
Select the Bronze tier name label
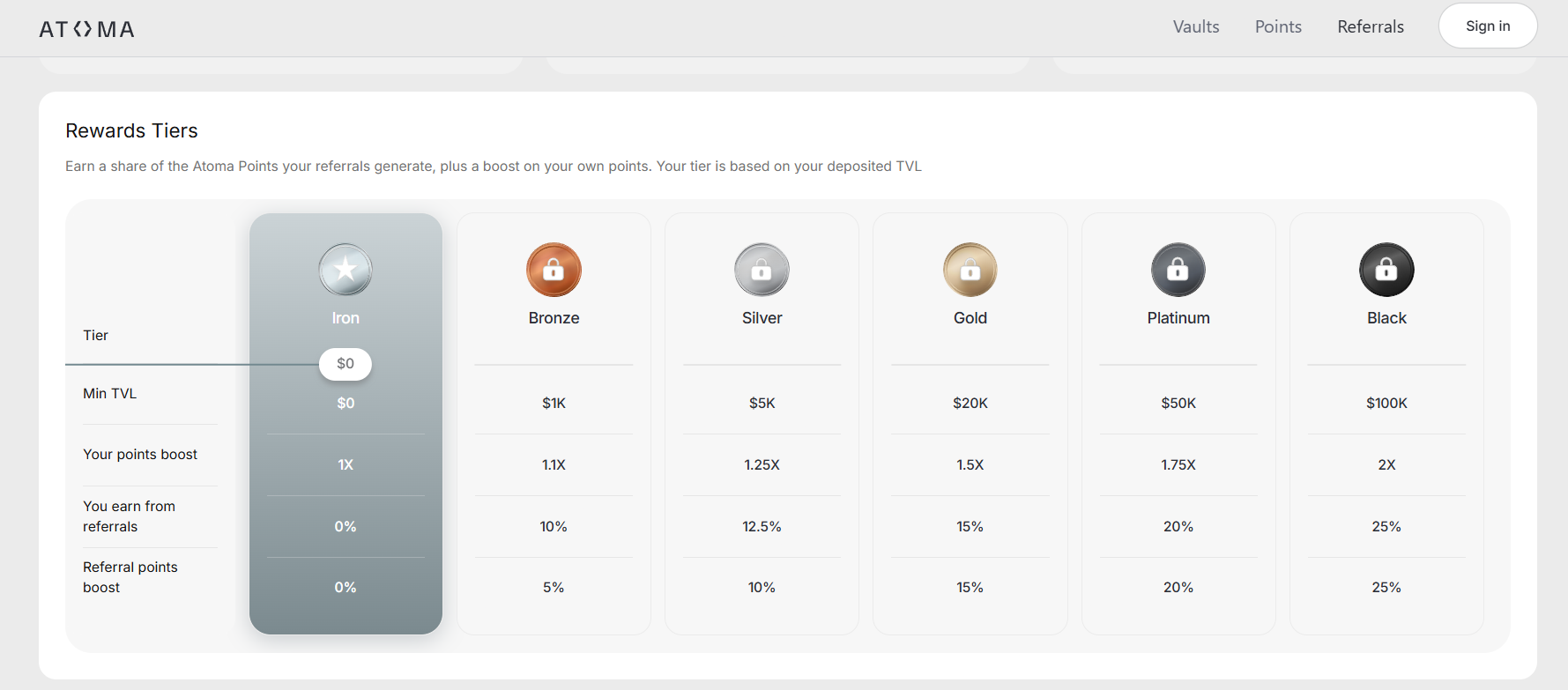click(x=554, y=318)
